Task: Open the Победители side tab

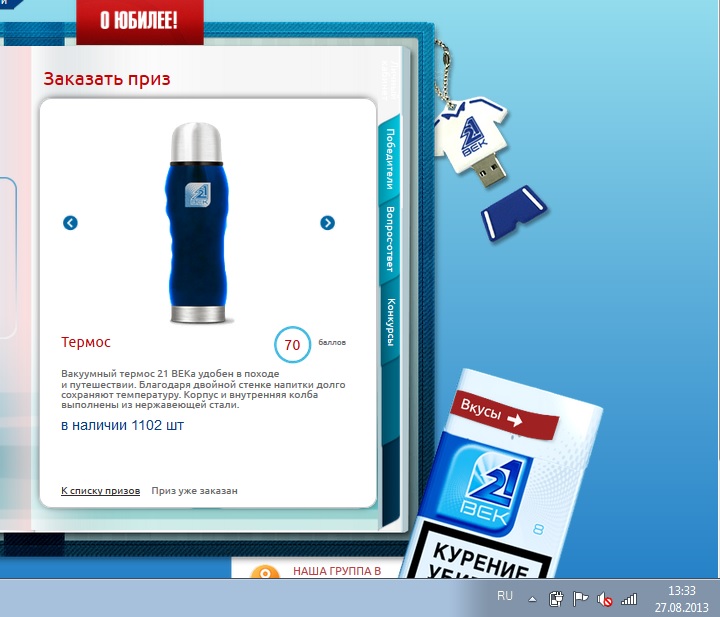Action: point(390,159)
